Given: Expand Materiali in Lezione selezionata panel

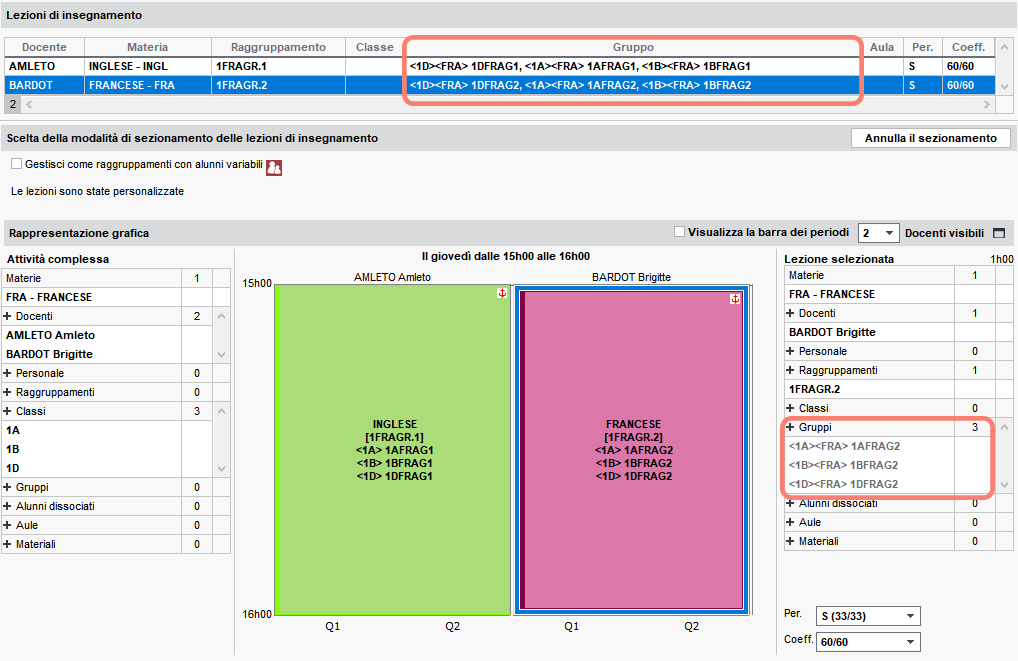Looking at the screenshot, I should pyautogui.click(x=790, y=541).
